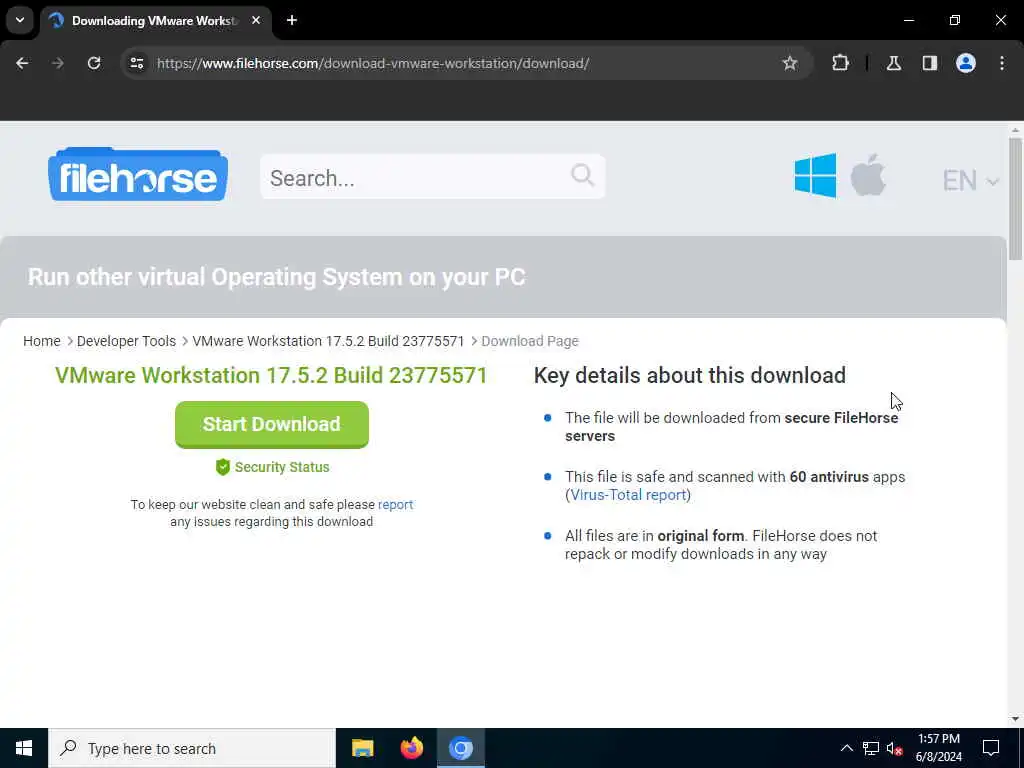Switch to Windows software via Windows logo

pos(815,175)
